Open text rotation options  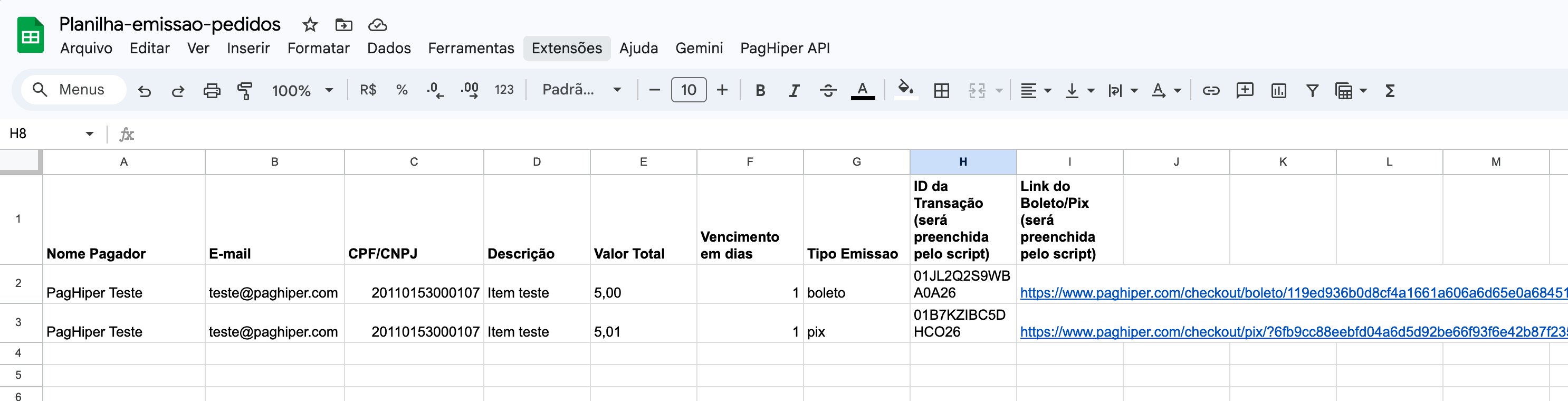[1165, 91]
